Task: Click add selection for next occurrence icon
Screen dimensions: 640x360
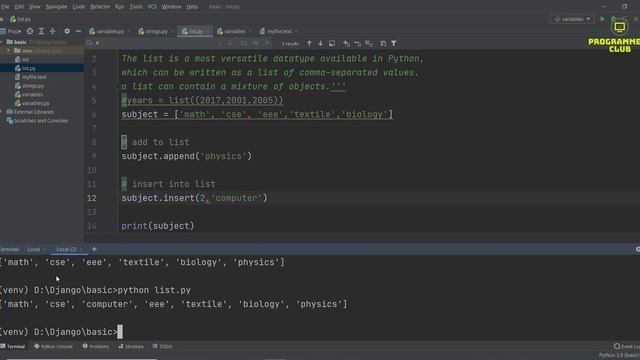Action: pyautogui.click(x=346, y=43)
